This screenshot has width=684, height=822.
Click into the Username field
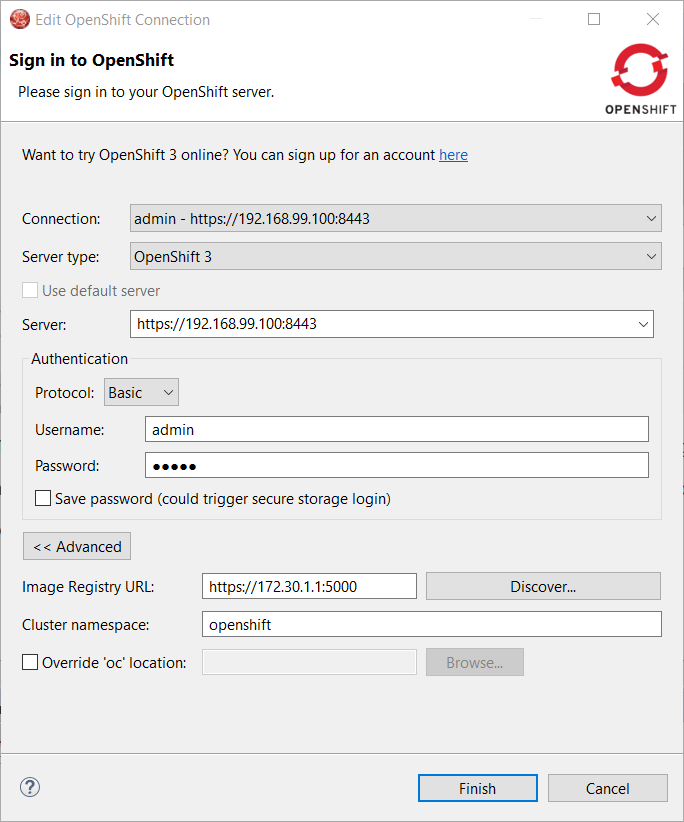click(x=396, y=429)
